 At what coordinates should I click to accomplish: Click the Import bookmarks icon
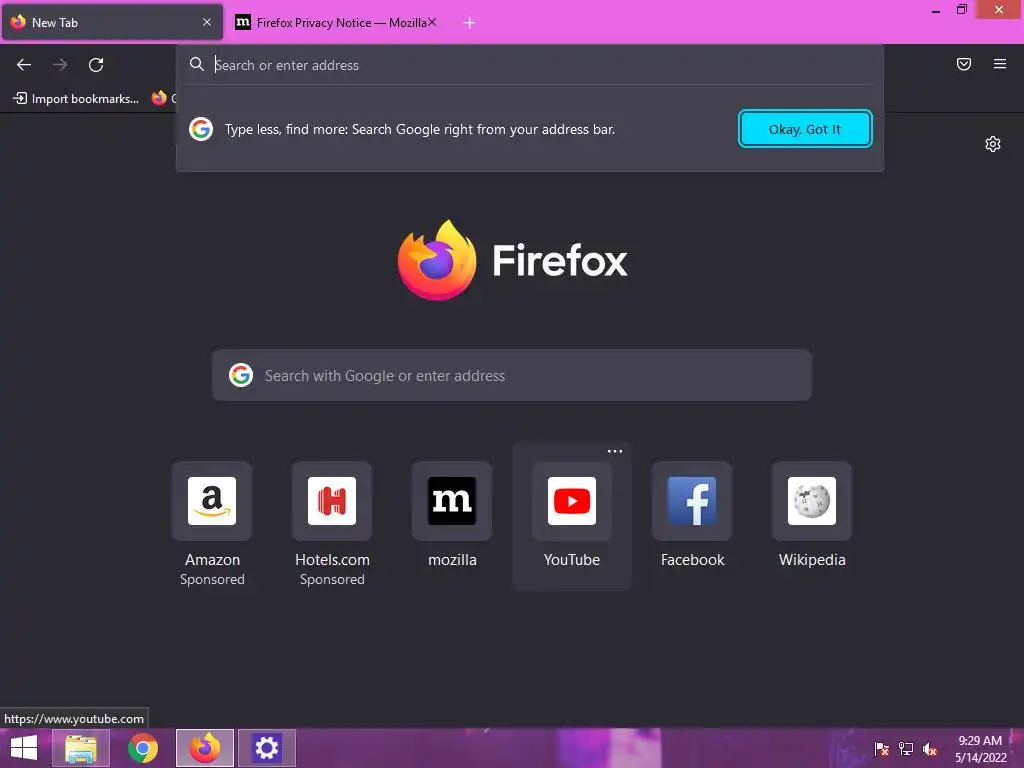20,99
